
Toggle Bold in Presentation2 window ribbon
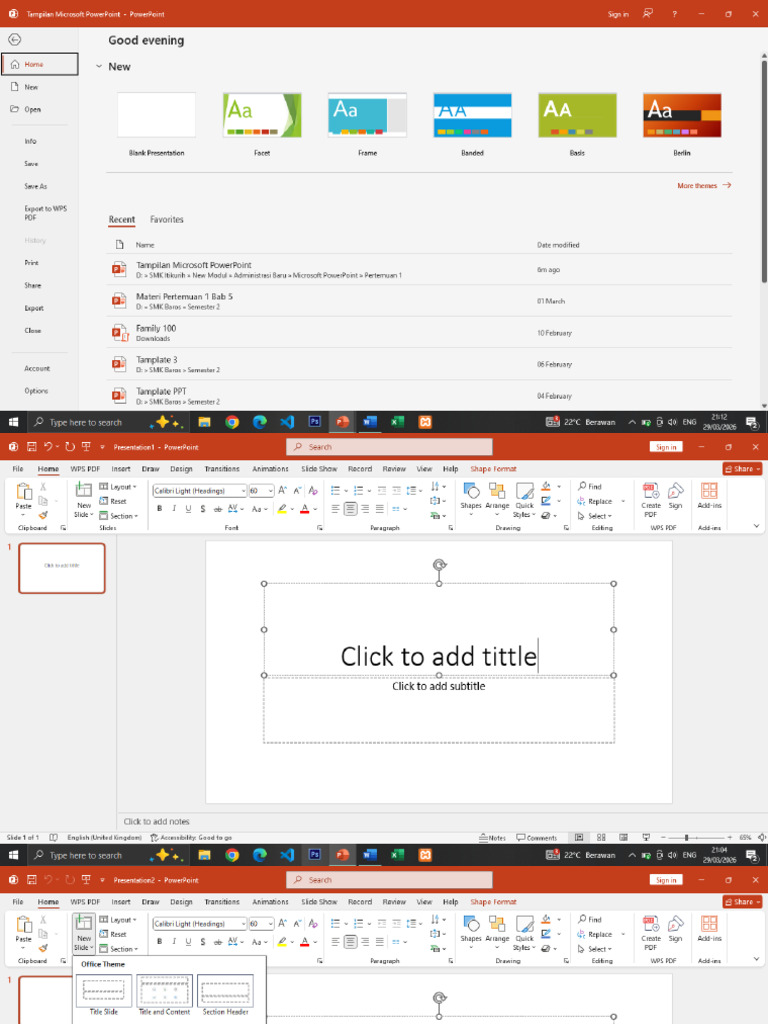[159, 942]
